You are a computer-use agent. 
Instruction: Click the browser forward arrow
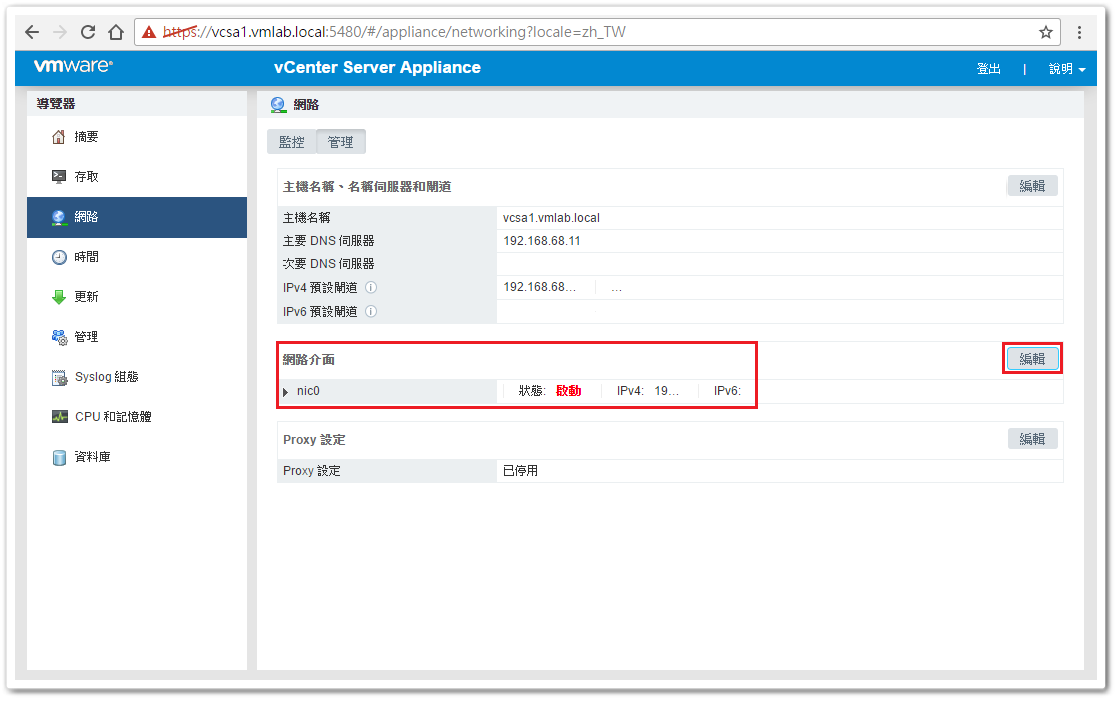60,32
